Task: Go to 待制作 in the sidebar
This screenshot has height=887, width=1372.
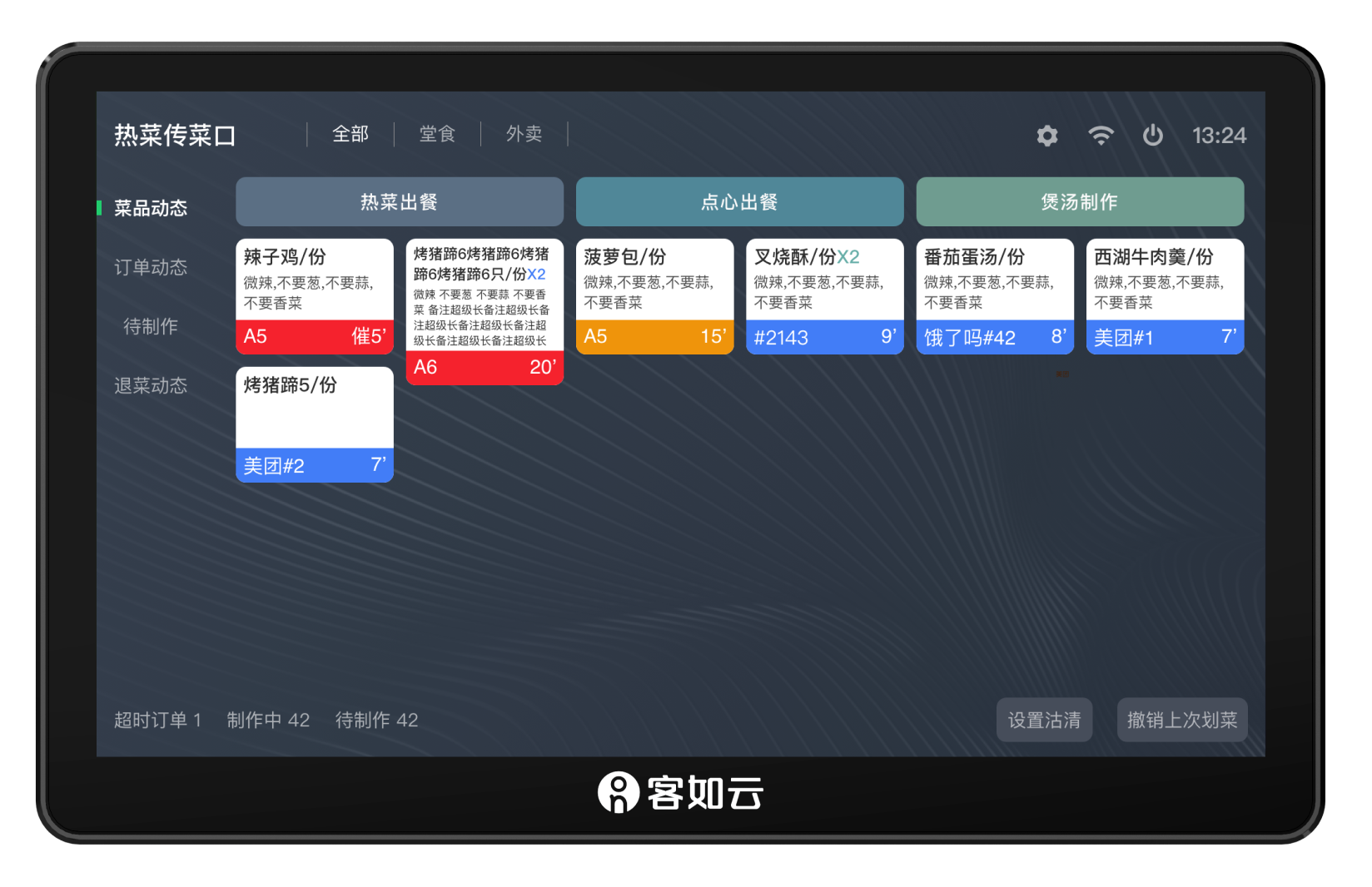Action: click(x=151, y=326)
